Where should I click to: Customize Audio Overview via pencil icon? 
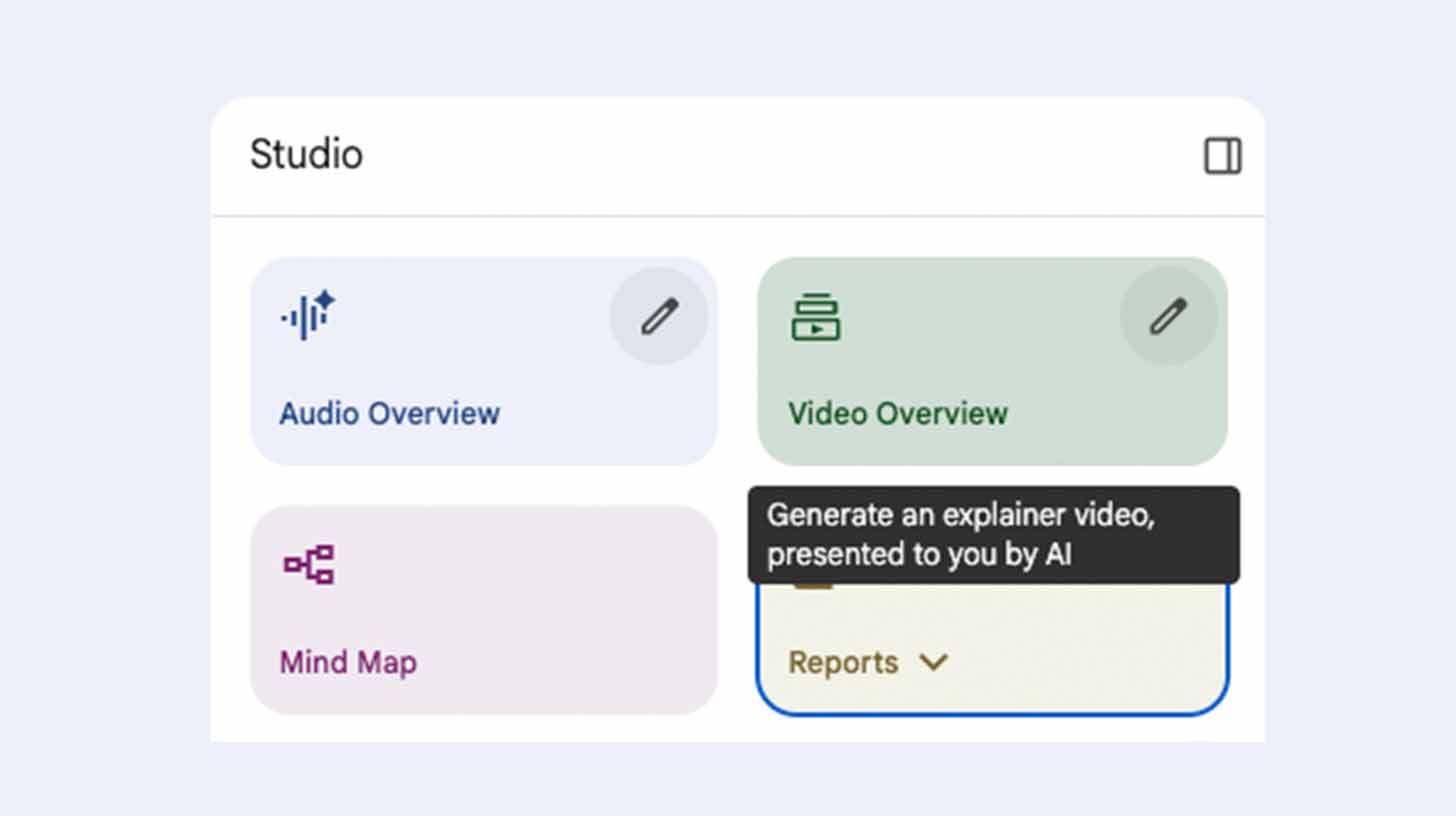coord(659,316)
